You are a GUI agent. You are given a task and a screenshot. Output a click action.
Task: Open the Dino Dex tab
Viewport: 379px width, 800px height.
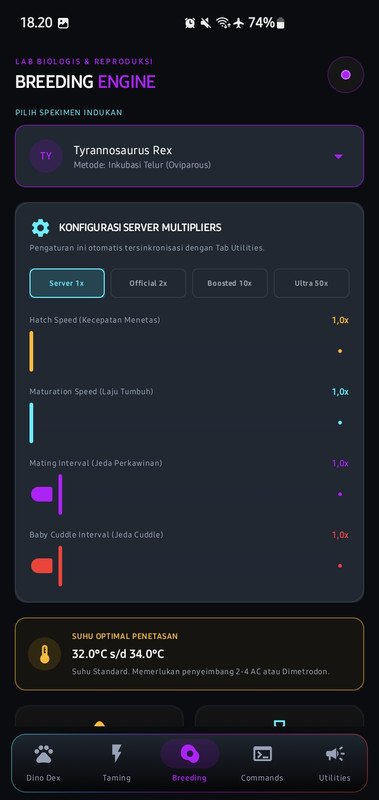click(43, 764)
